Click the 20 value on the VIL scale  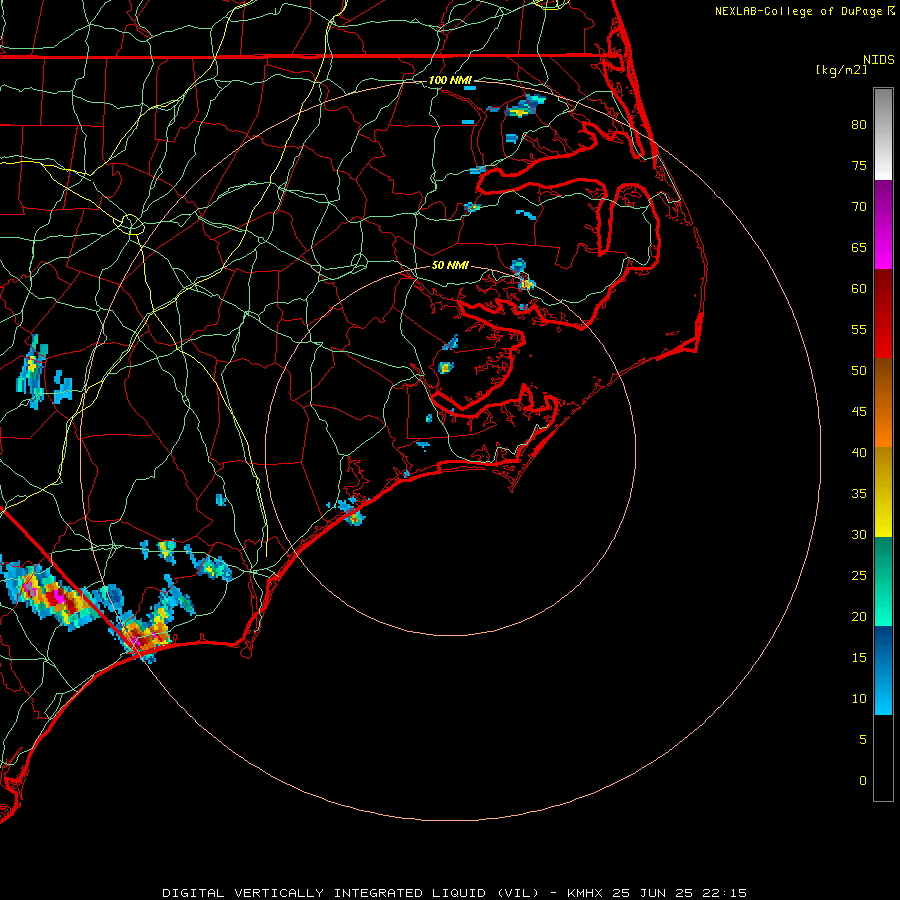[x=859, y=616]
